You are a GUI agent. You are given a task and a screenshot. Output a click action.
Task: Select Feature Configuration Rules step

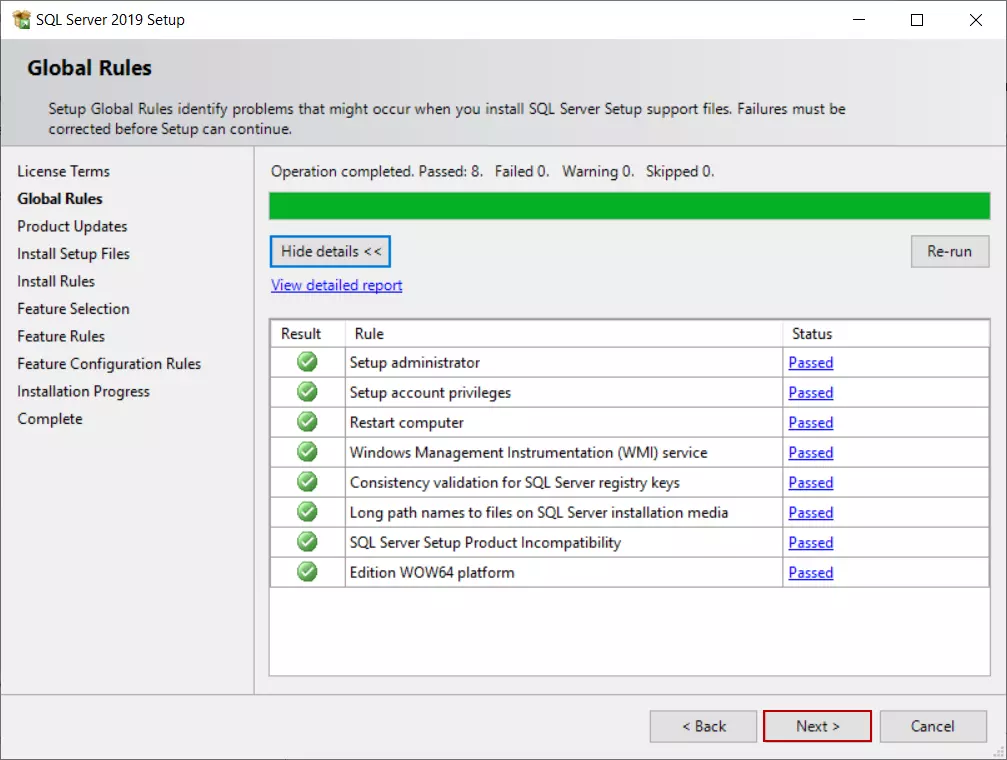109,364
